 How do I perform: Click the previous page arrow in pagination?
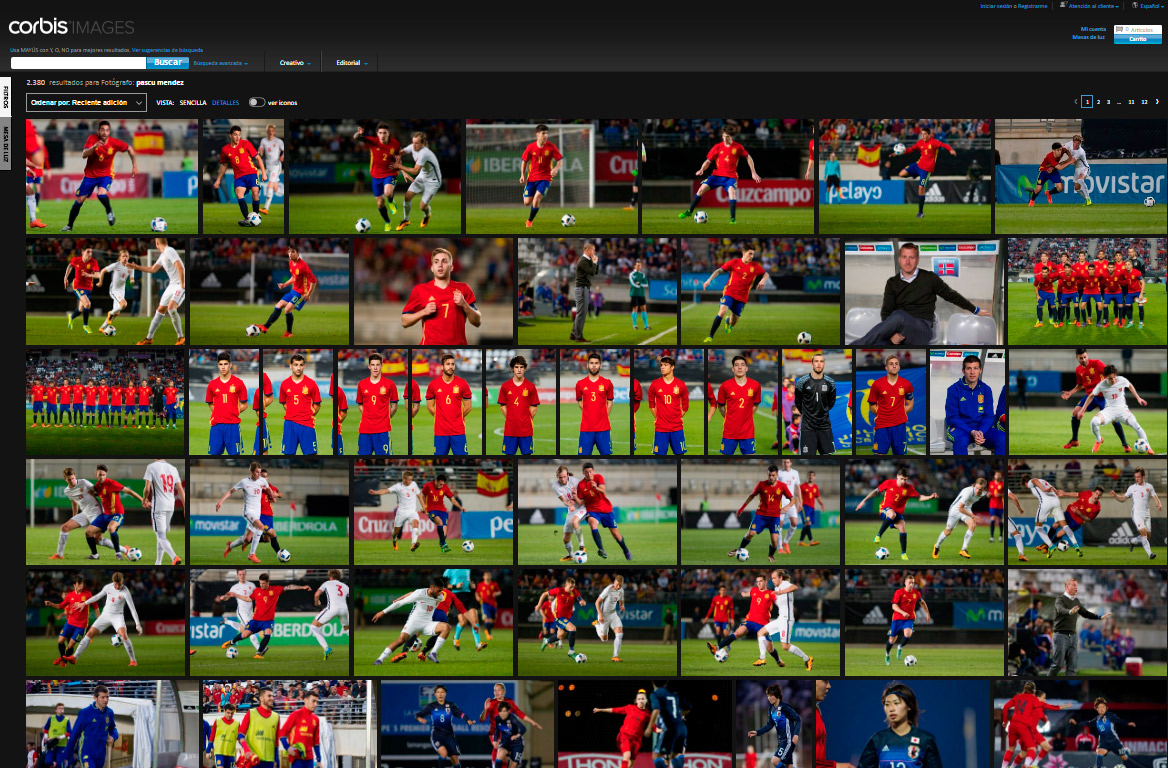click(x=1076, y=102)
